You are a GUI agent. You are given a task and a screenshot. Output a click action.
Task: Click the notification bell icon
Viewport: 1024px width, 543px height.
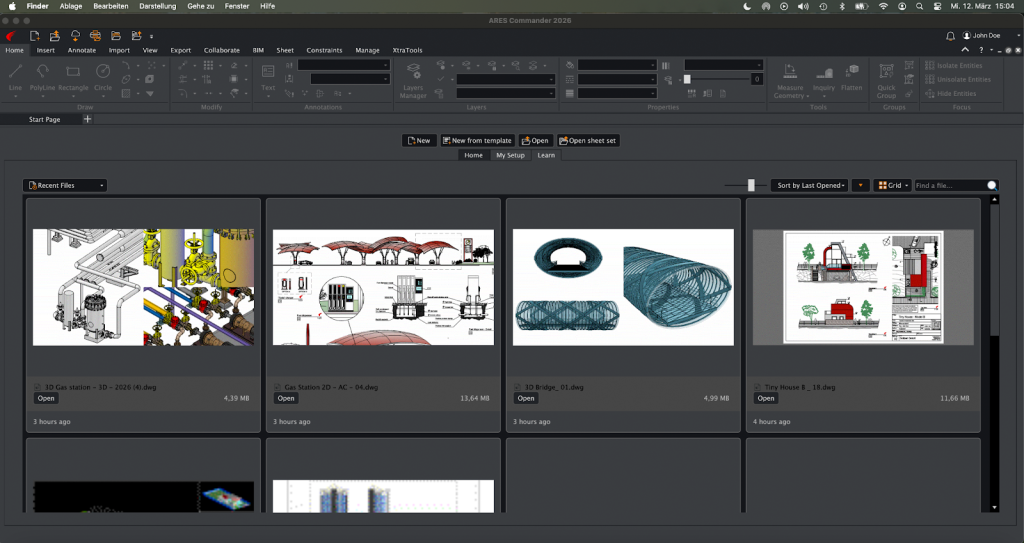(950, 36)
